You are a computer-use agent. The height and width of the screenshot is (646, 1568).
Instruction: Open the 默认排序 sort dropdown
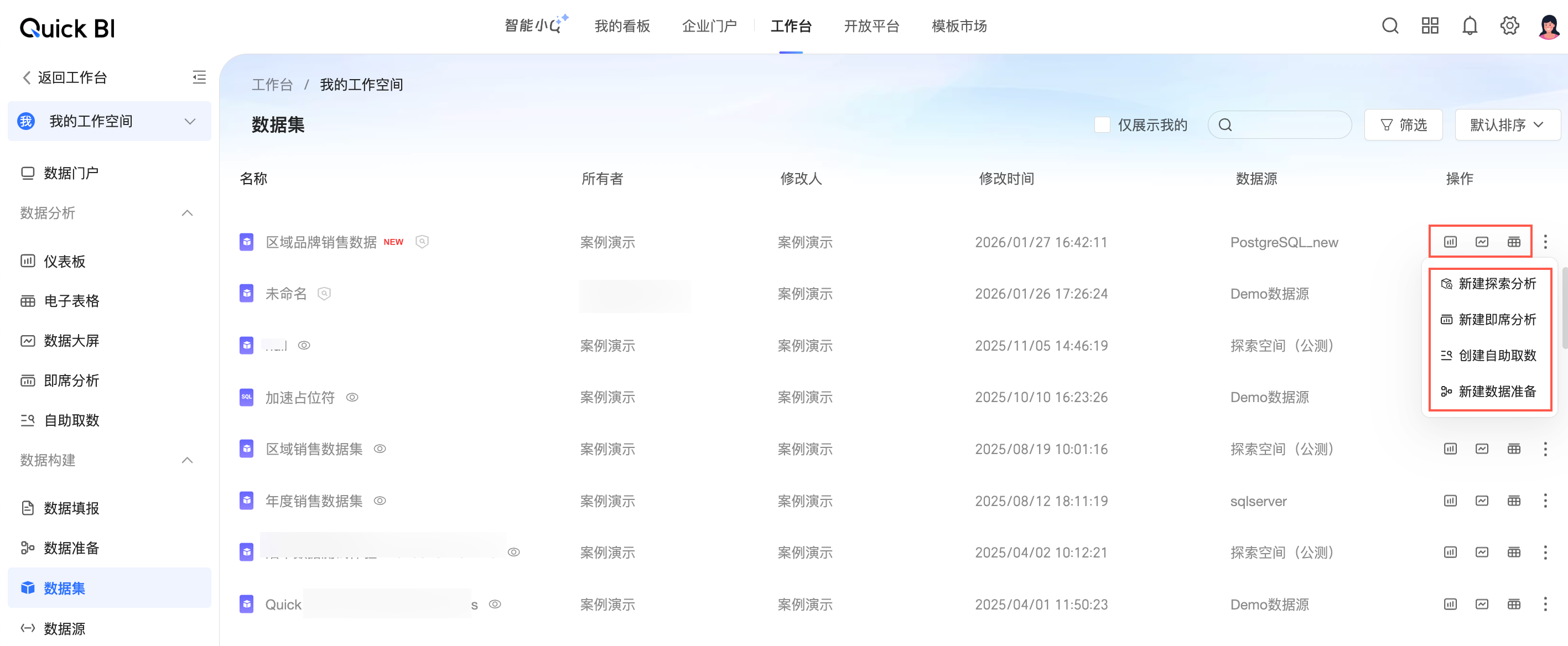tap(1507, 124)
